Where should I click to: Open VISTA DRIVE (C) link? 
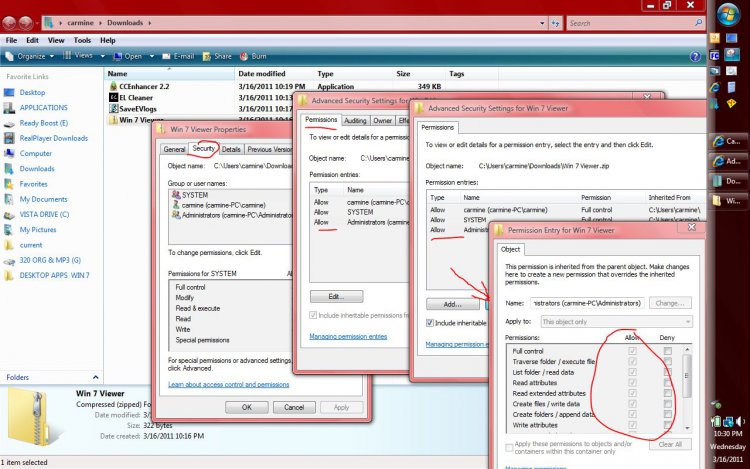point(44,215)
